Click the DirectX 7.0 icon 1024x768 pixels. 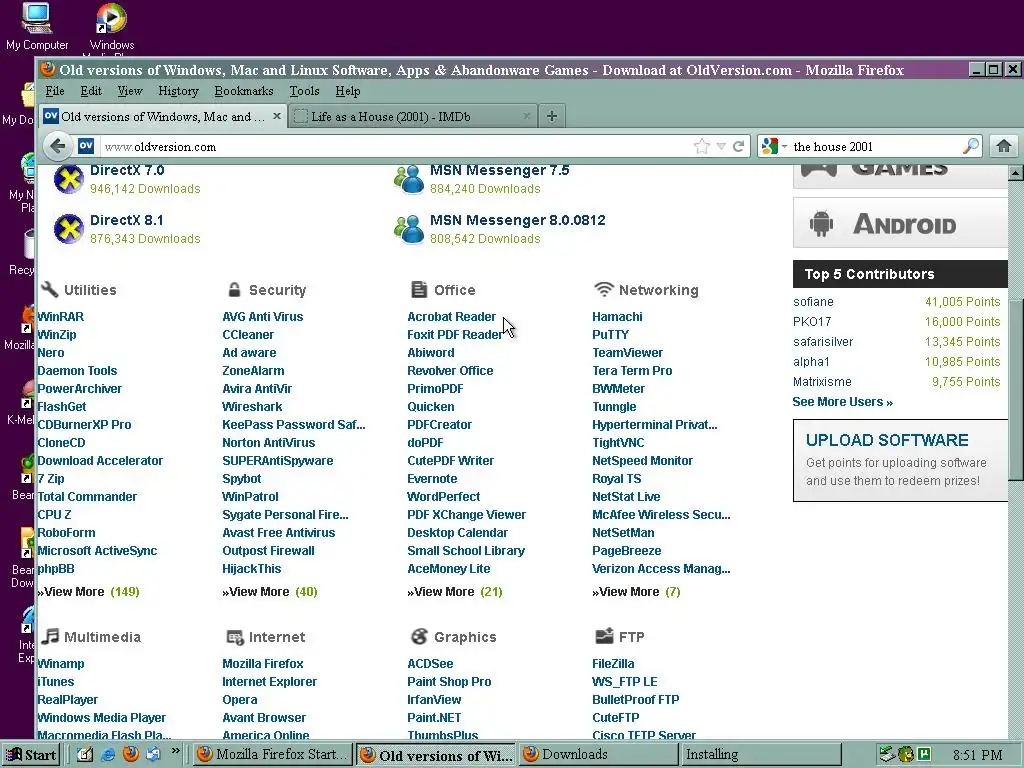coord(69,179)
